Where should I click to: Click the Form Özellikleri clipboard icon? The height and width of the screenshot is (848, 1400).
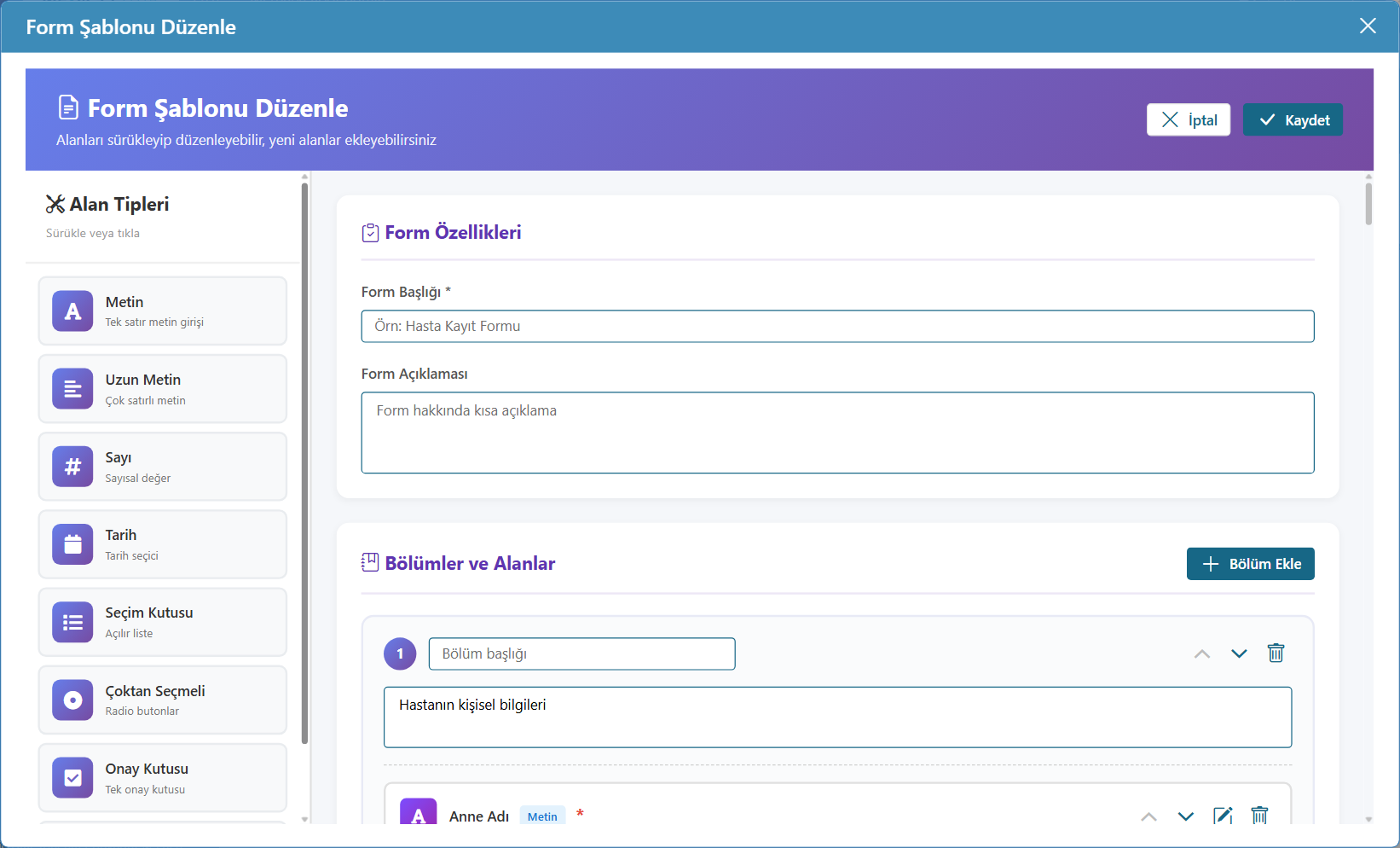(x=370, y=233)
